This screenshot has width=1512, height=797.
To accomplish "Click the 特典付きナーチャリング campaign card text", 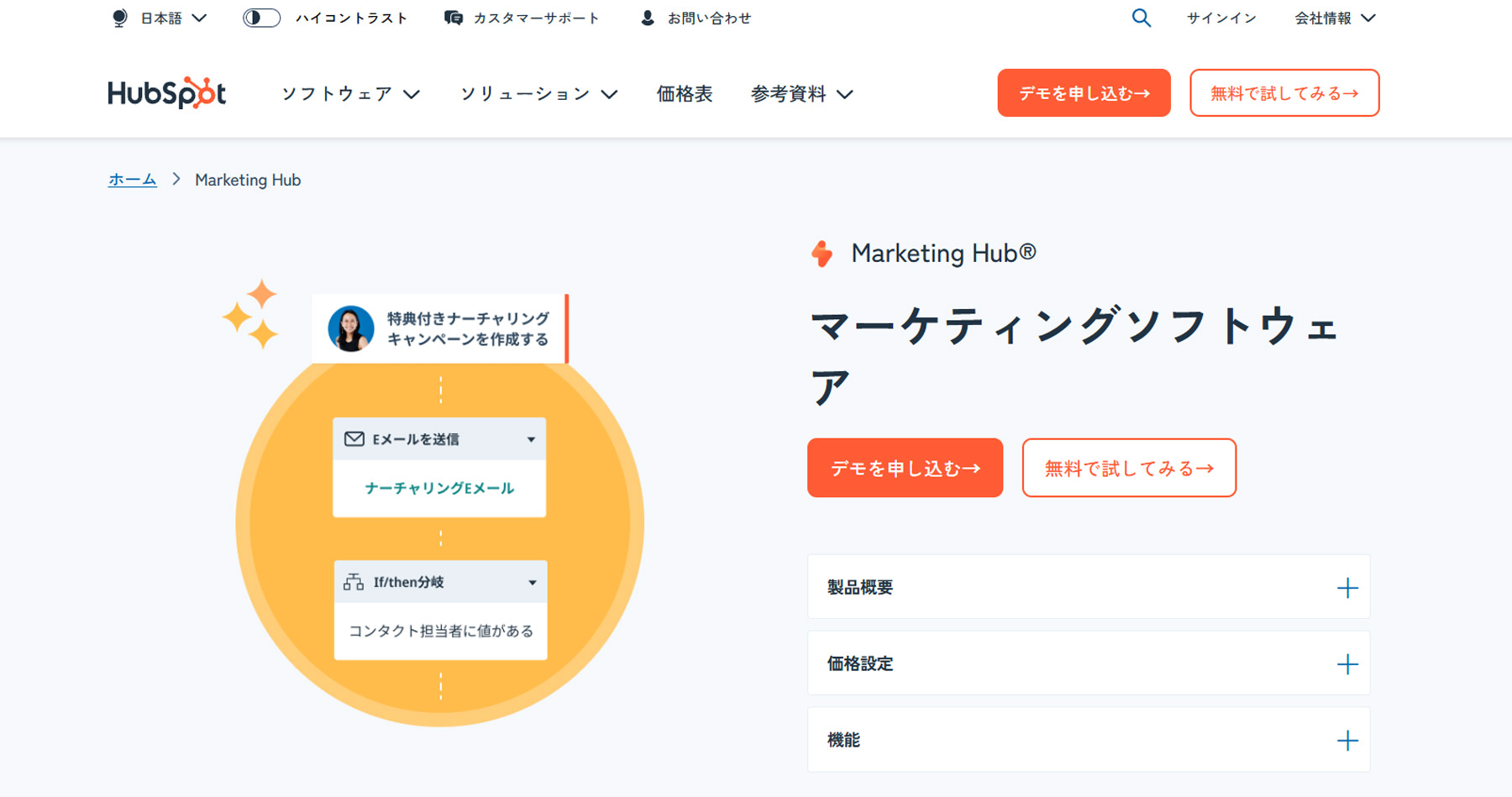I will (468, 329).
